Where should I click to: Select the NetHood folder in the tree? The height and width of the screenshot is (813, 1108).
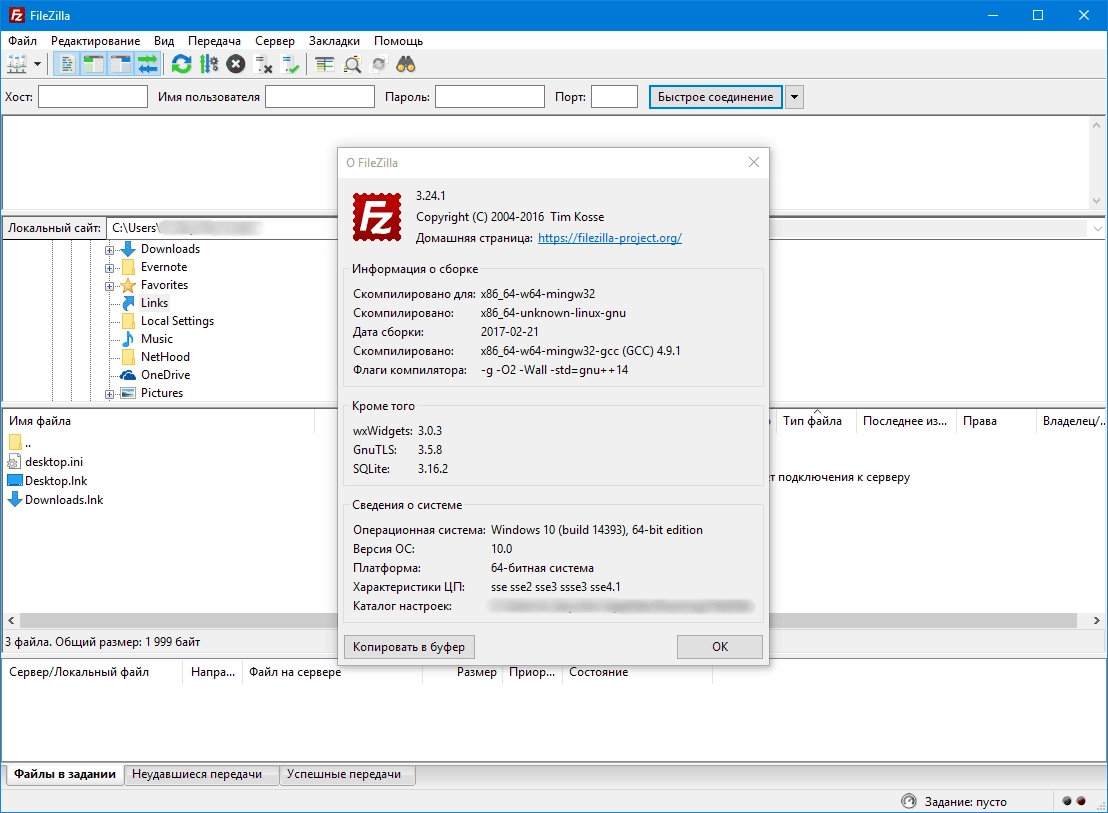[165, 357]
